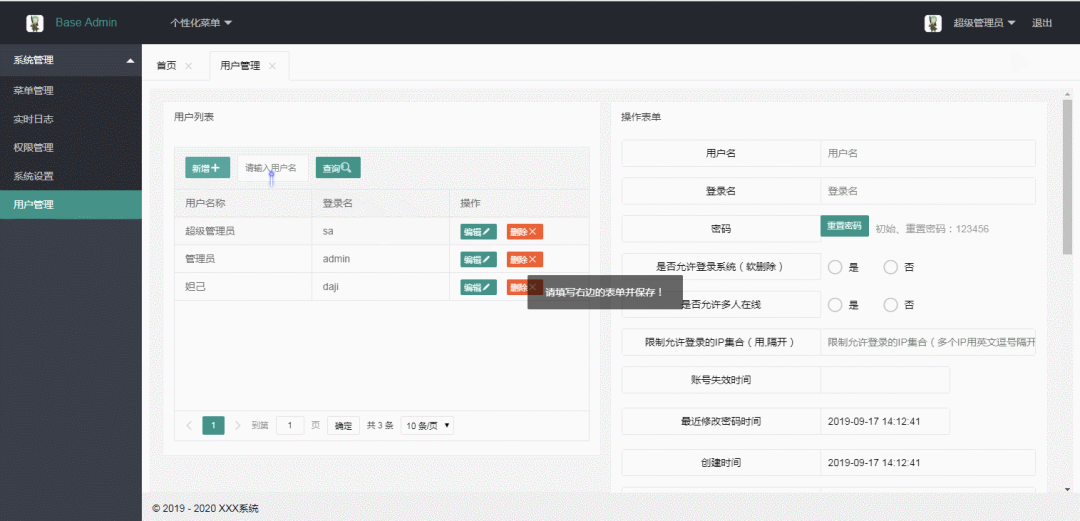Focus the 请输入用户名 search field
This screenshot has width=1080, height=521.
273,167
